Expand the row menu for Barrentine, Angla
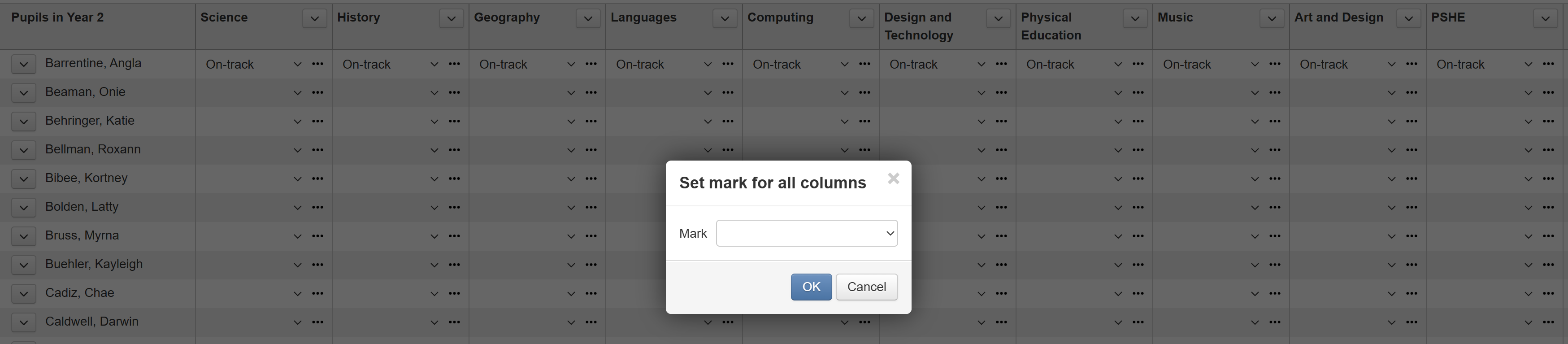Screen dimensions: 1568x344 [23, 64]
